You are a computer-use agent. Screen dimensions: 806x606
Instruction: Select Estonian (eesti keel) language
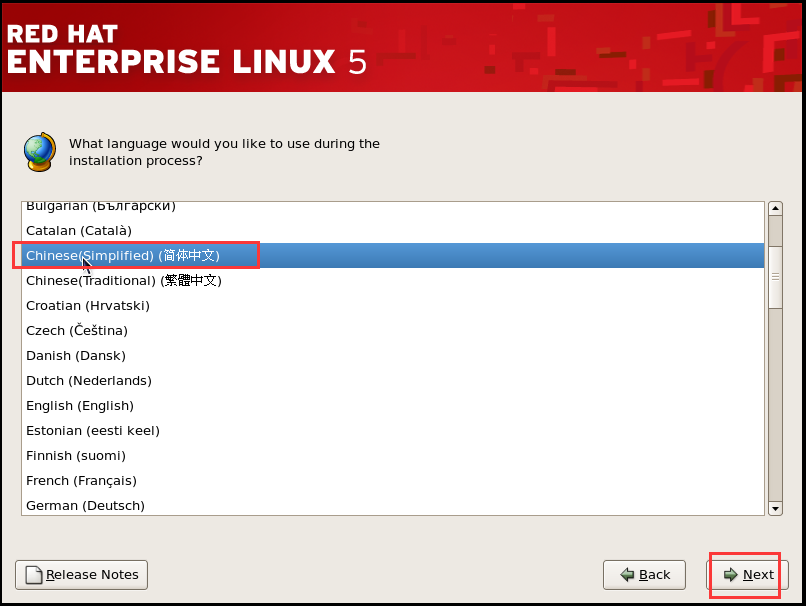393,431
